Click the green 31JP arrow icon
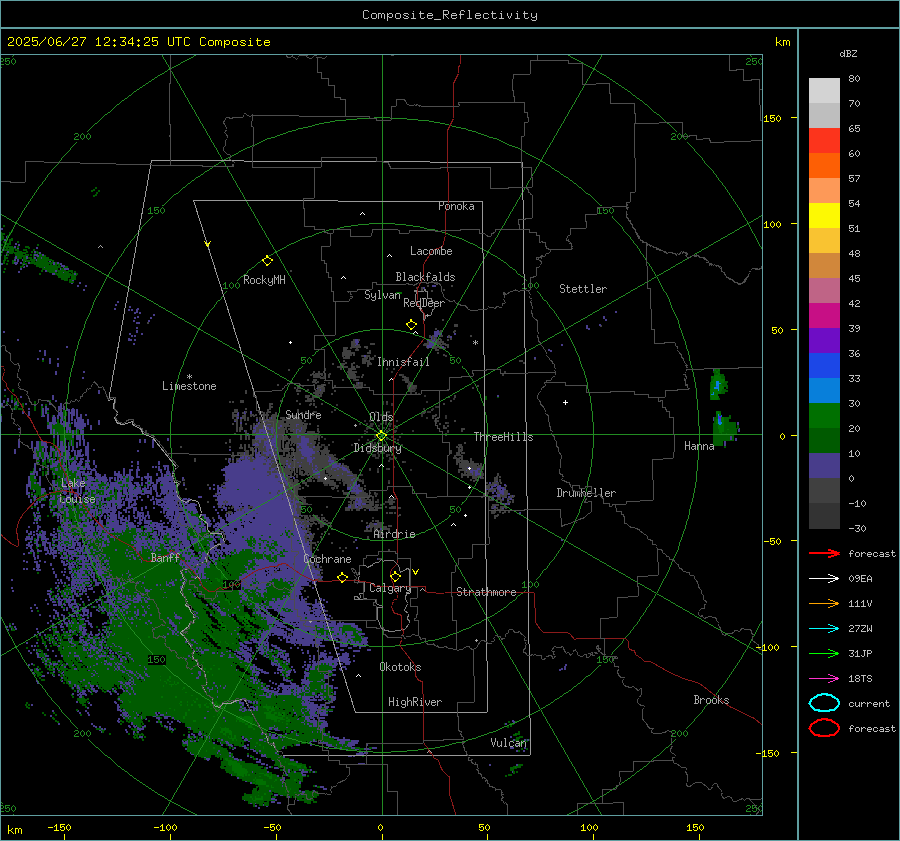900x841 pixels. pyautogui.click(x=824, y=653)
